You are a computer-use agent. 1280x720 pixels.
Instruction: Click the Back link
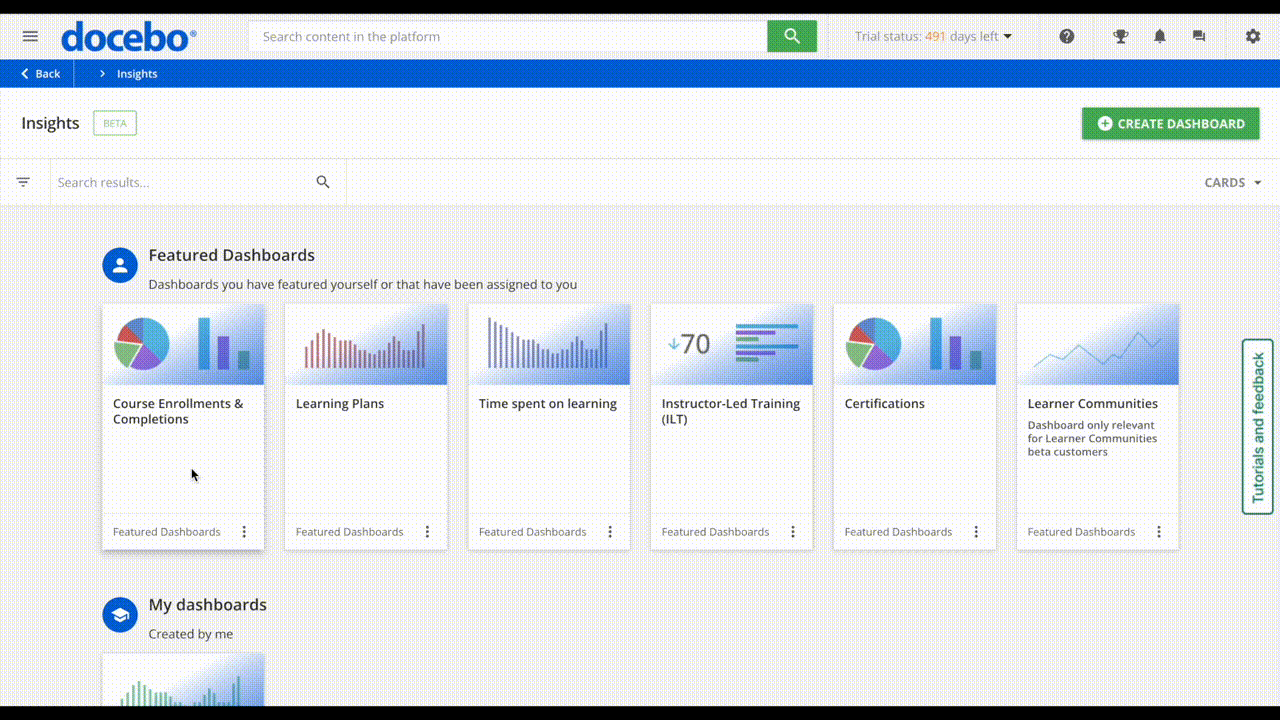click(39, 73)
